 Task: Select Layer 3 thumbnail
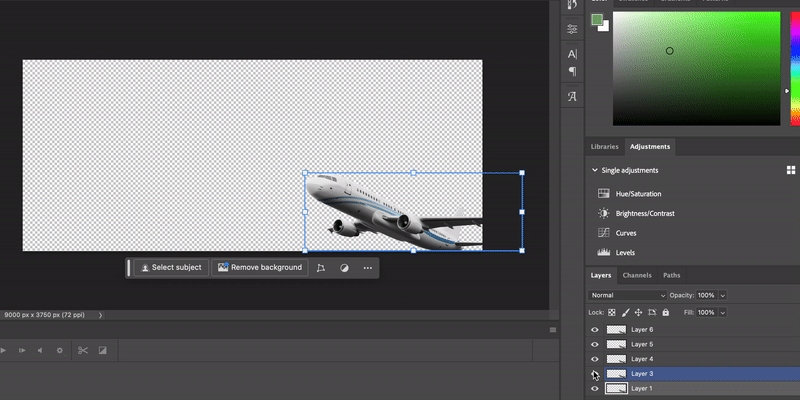coord(616,374)
